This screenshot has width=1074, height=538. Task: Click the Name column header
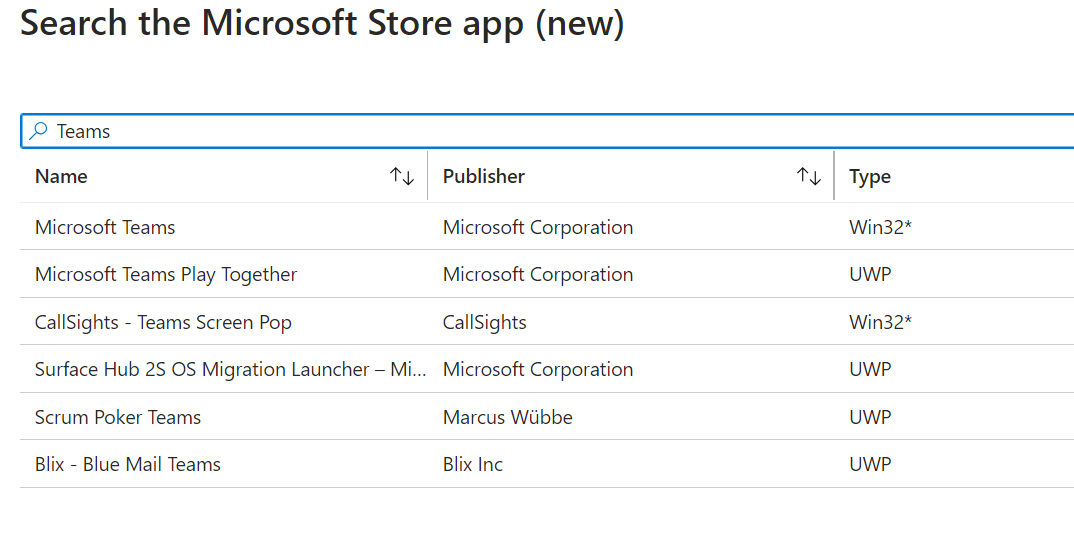point(61,176)
